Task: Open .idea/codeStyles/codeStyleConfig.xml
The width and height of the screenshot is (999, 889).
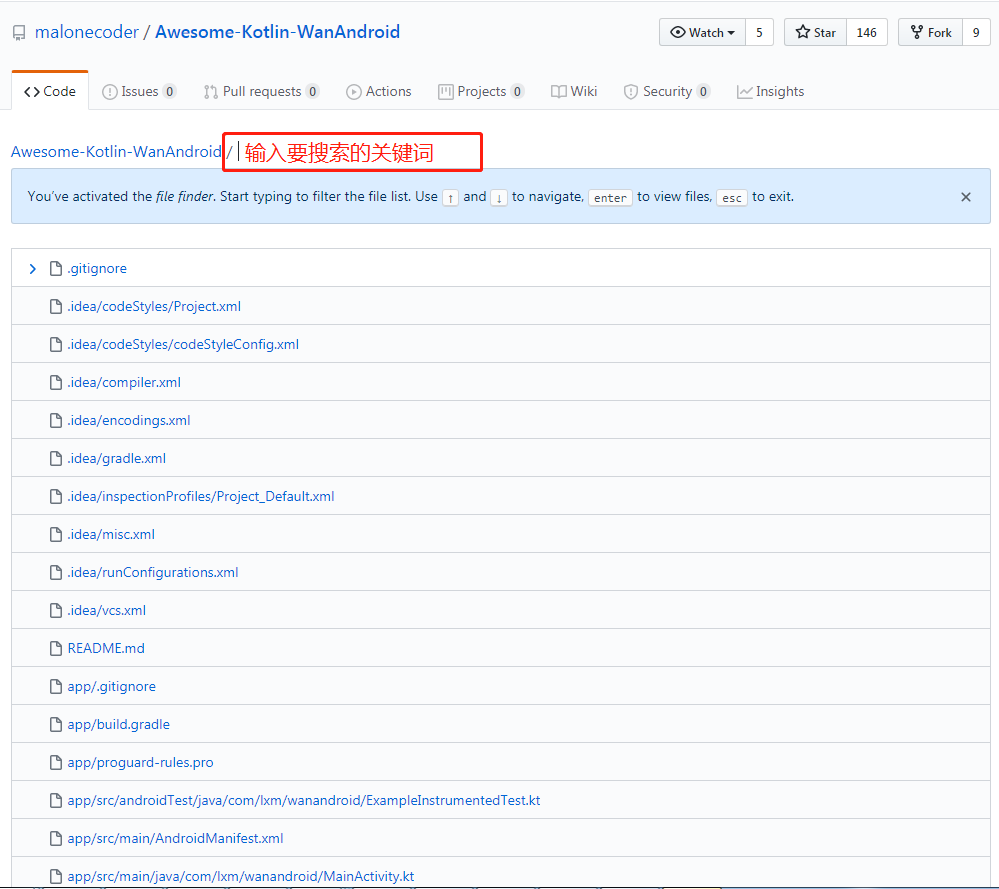Action: pyautogui.click(x=183, y=344)
